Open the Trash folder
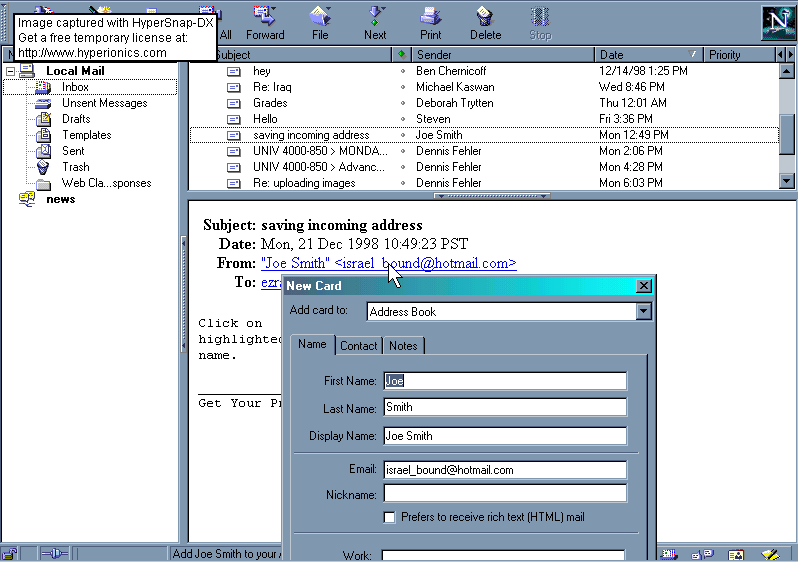 pyautogui.click(x=75, y=167)
